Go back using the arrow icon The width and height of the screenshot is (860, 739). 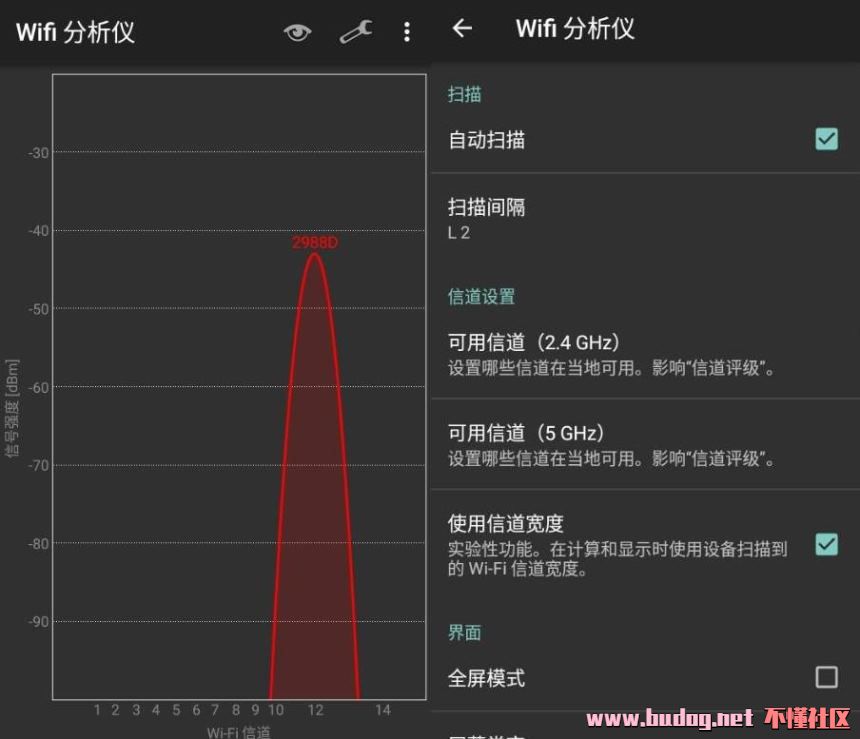pos(462,28)
